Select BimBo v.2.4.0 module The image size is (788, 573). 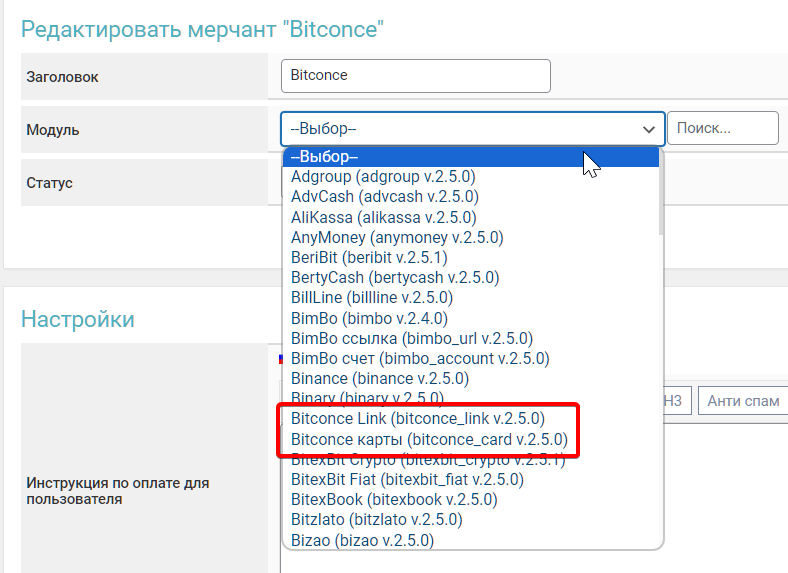pyautogui.click(x=366, y=319)
